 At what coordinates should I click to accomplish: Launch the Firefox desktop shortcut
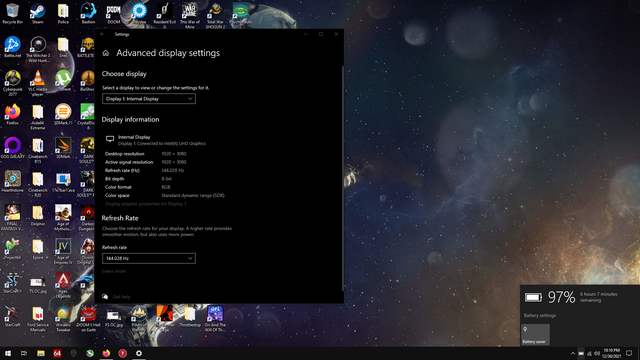(x=12, y=114)
